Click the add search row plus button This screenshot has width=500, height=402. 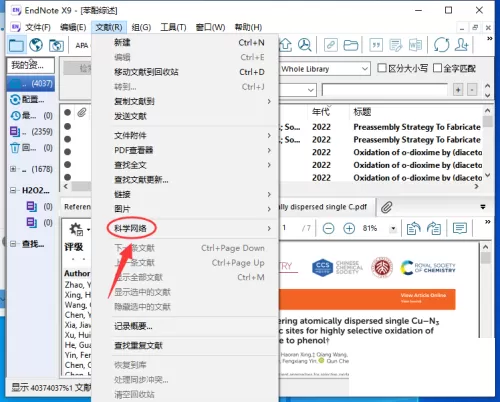(x=458, y=90)
